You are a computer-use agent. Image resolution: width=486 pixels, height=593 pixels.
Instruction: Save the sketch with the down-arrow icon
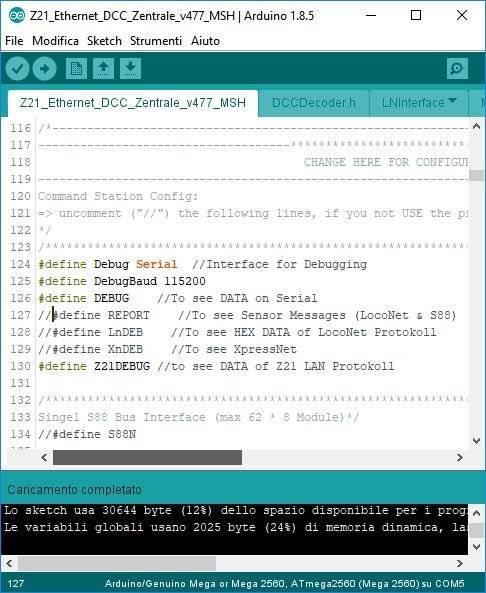point(130,68)
